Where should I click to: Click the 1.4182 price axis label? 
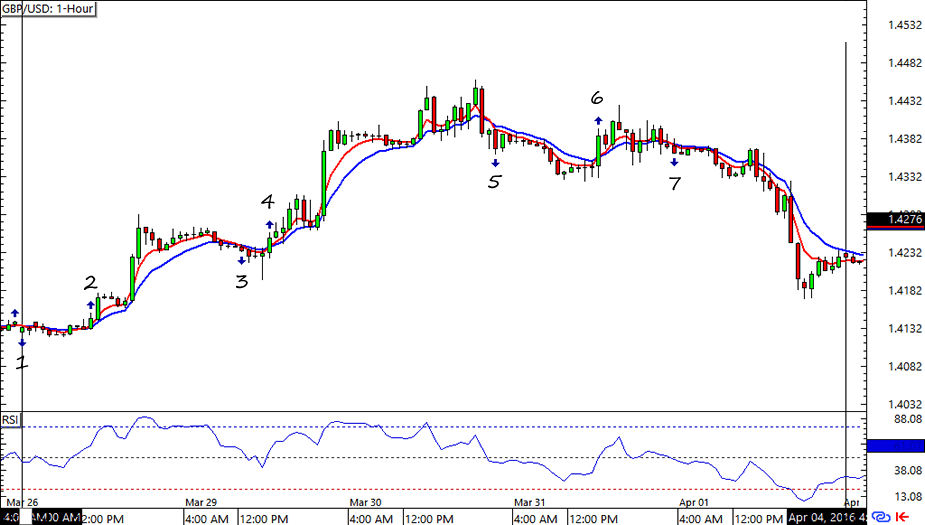pos(904,291)
